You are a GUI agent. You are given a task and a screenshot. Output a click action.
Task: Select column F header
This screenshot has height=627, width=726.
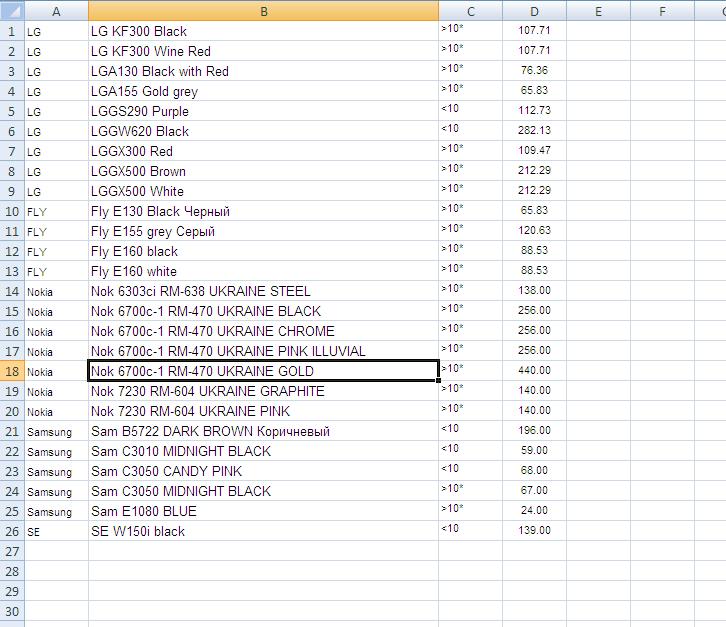click(662, 11)
